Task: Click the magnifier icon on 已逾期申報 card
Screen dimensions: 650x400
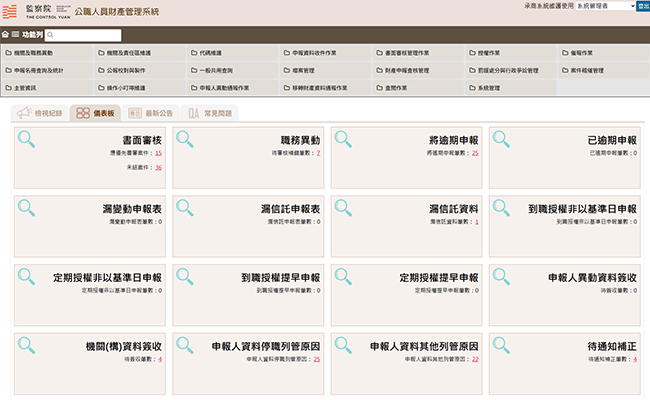Action: tap(502, 140)
